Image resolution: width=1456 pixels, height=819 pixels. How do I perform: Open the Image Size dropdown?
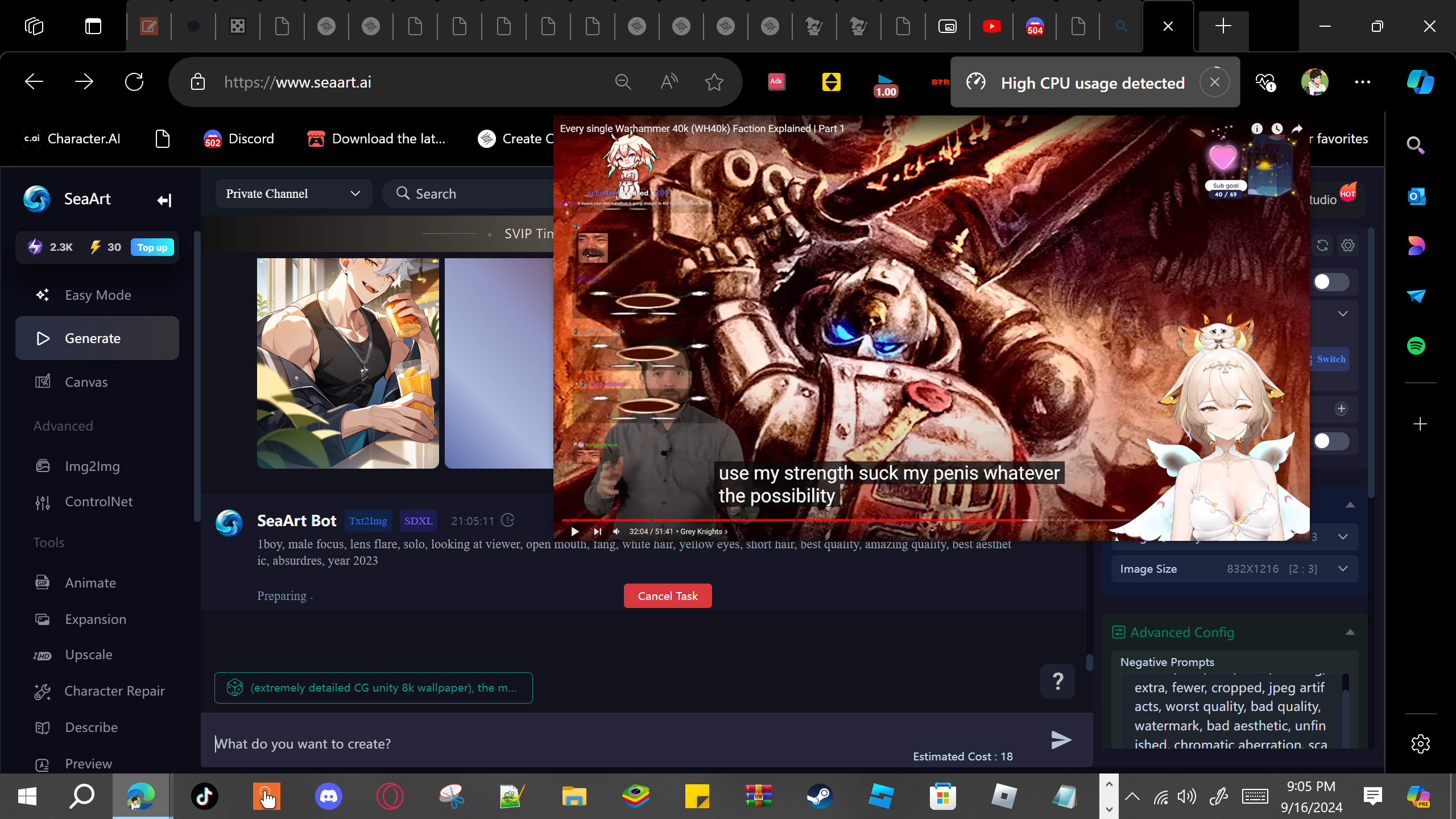coord(1235,569)
